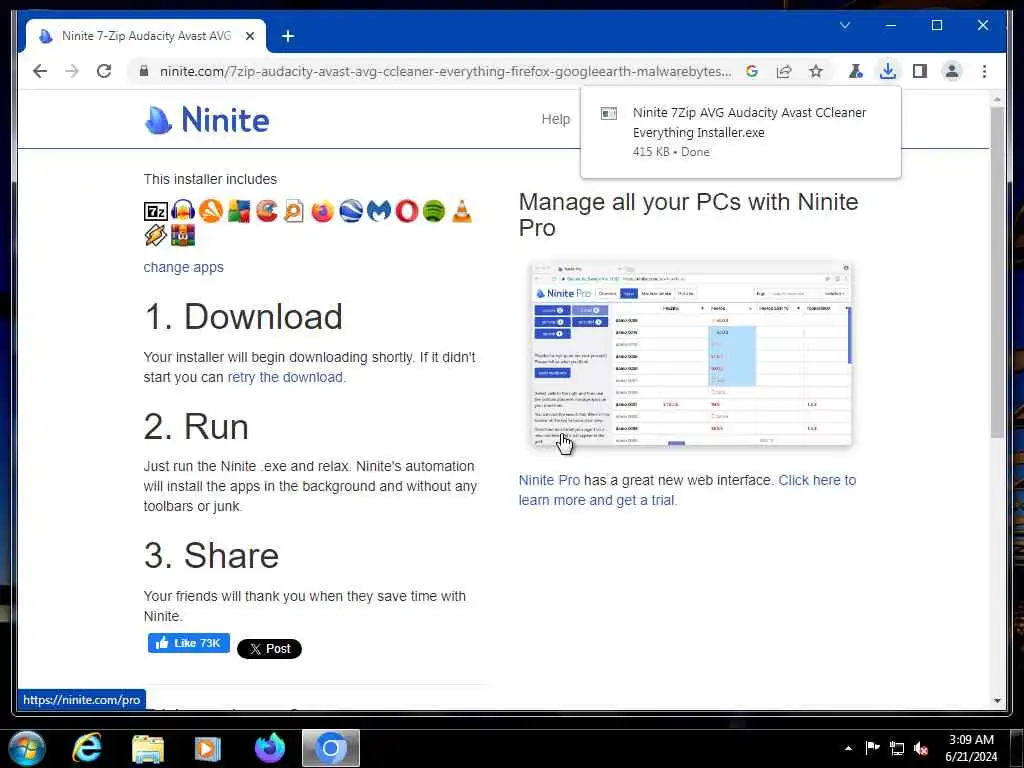This screenshot has width=1024, height=768.
Task: Select the Ninite 7-Zip Audacity tab
Action: (146, 36)
